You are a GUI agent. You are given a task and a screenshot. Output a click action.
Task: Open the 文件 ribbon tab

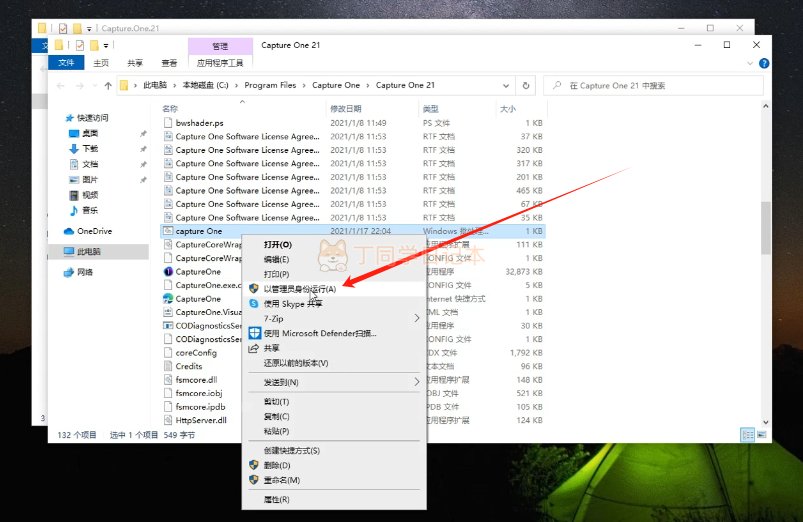click(x=66, y=62)
